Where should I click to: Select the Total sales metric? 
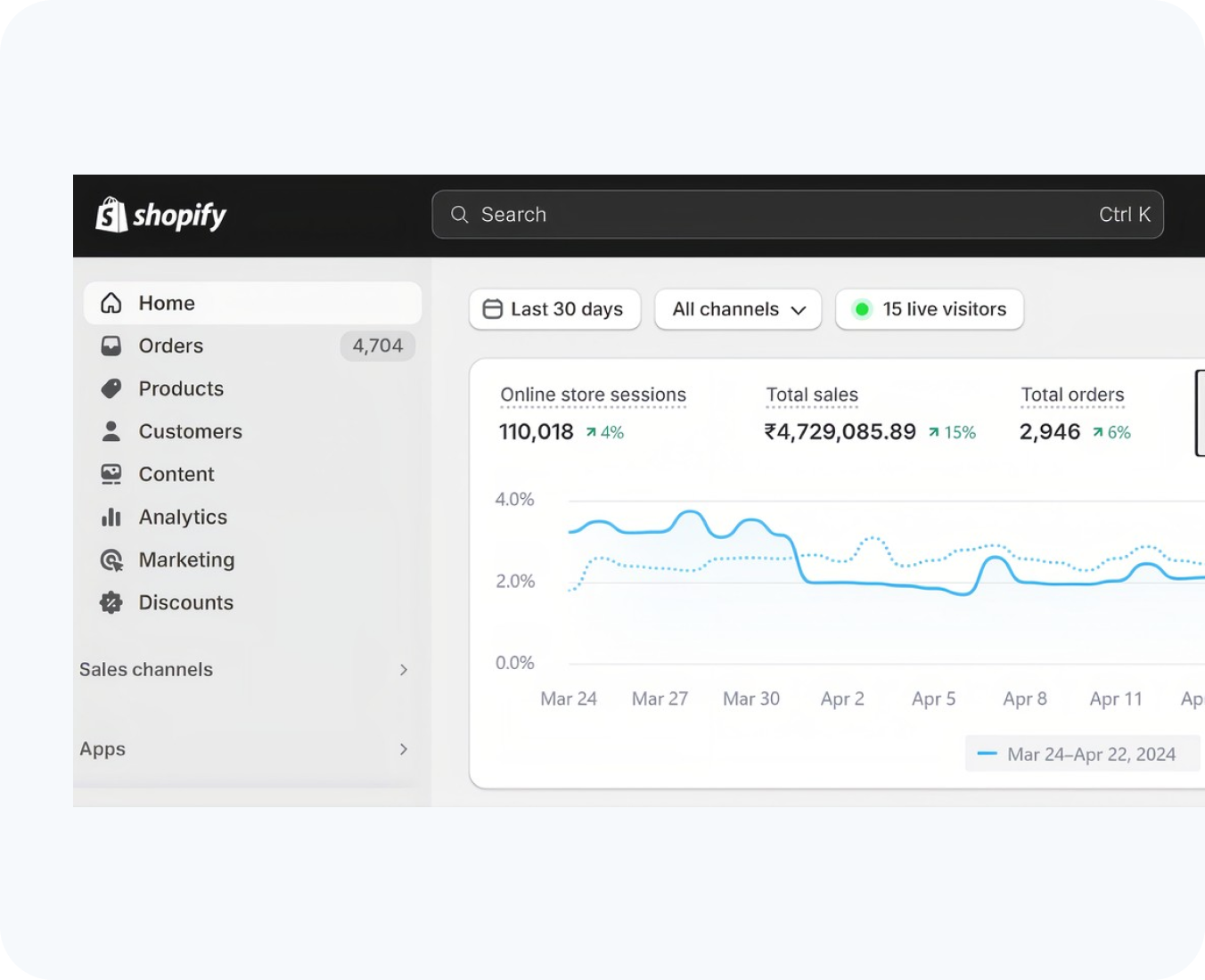click(x=812, y=395)
